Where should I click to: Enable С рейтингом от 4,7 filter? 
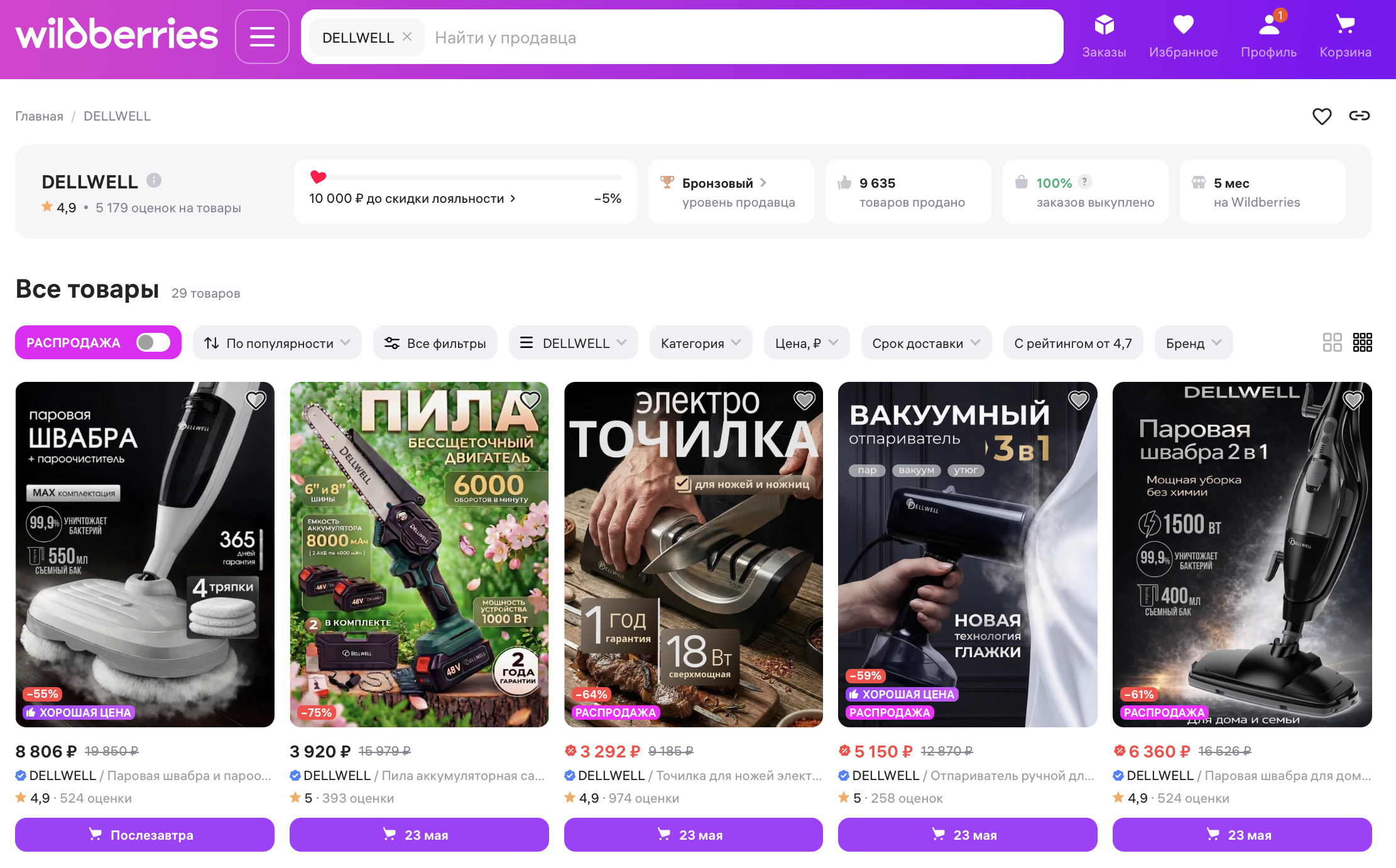[1073, 343]
